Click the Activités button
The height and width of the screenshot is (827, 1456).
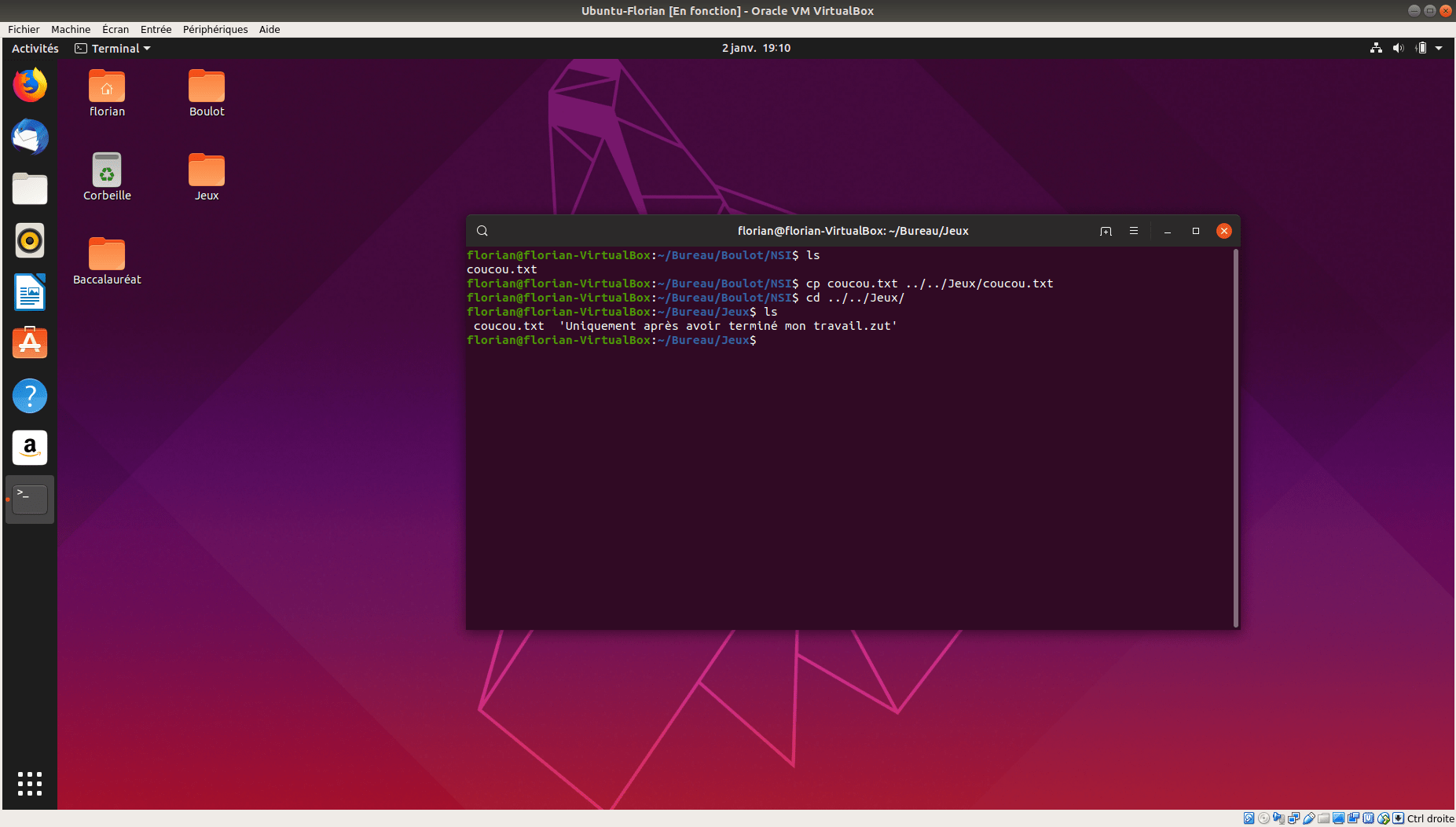(x=35, y=49)
